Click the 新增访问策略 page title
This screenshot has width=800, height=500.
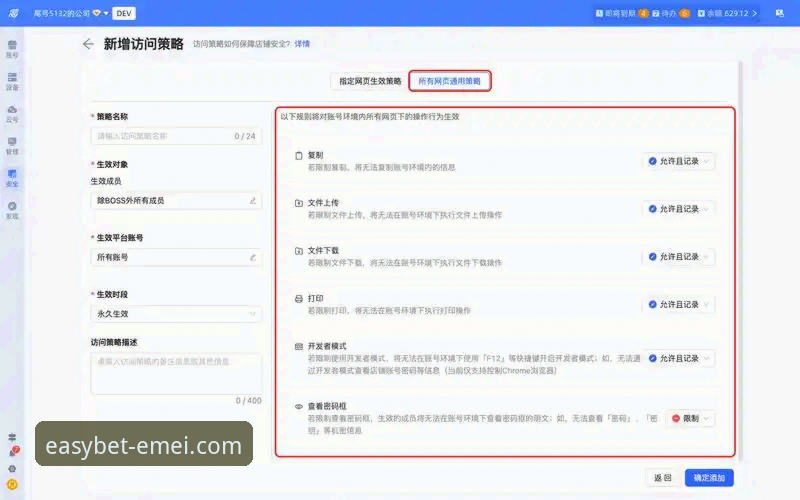(143, 44)
